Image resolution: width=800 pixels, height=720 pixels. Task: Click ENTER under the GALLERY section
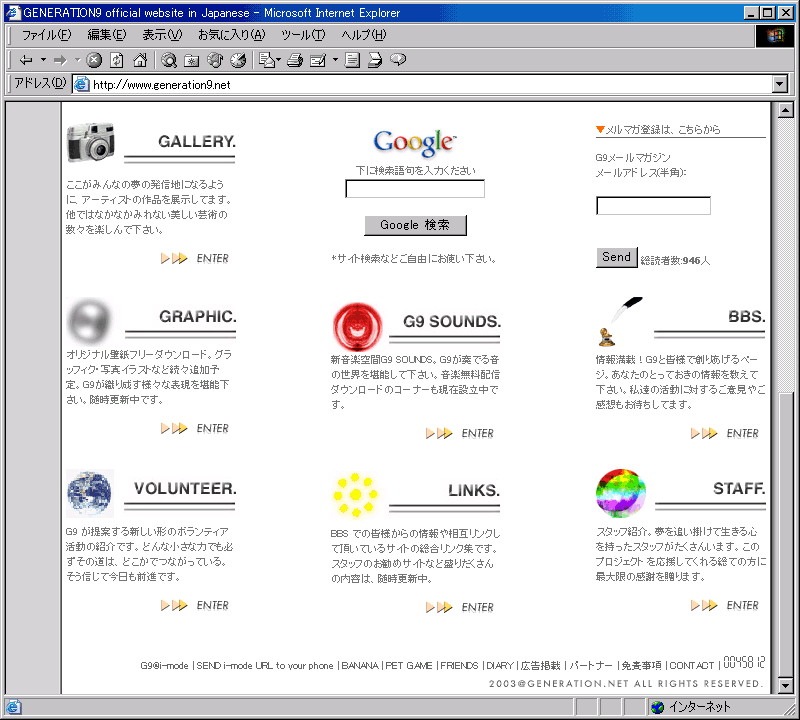195,258
